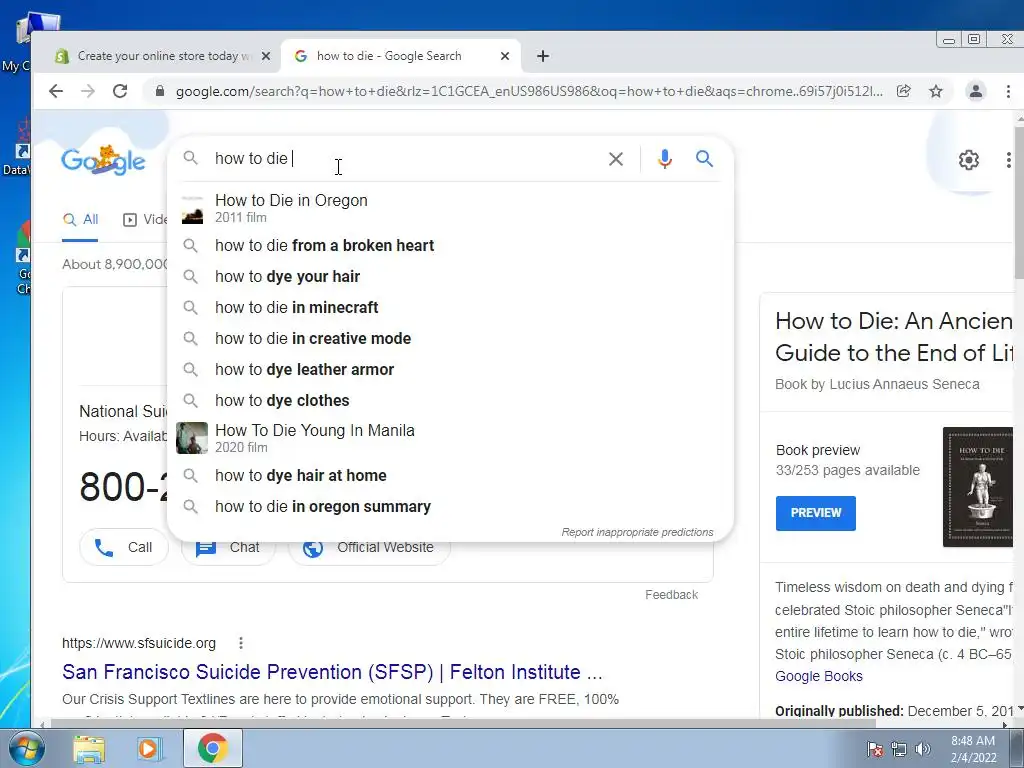Open the options dots beside sfsuicide.org result
This screenshot has width=1024, height=768.
click(241, 643)
